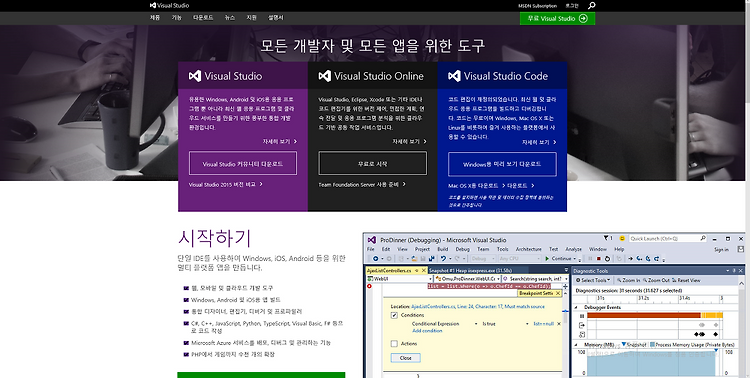The image size is (750, 378).
Task: Open the File menu in Visual Studio
Action: 371,249
